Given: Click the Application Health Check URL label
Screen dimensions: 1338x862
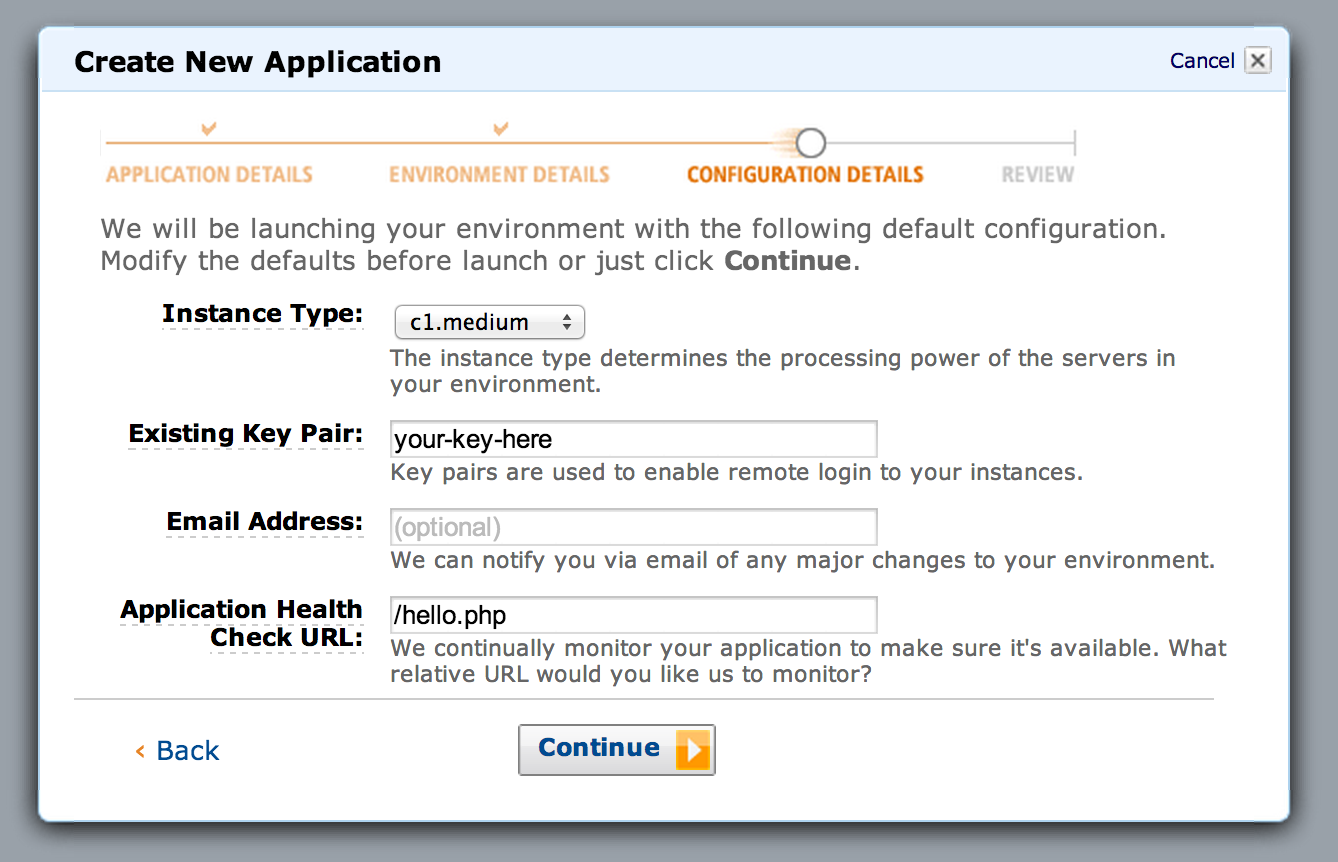Looking at the screenshot, I should click(241, 624).
